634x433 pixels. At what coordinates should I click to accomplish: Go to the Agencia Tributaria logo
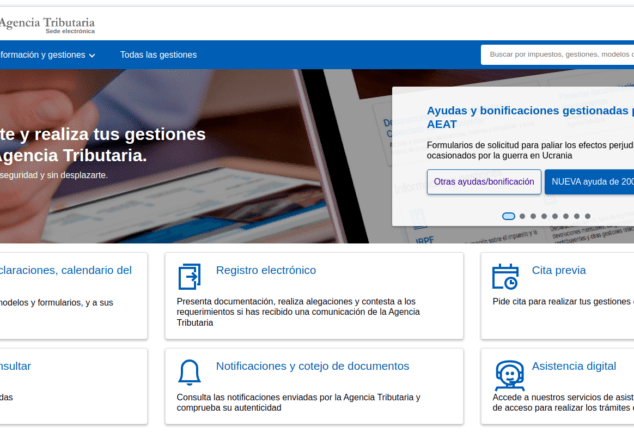click(47, 25)
